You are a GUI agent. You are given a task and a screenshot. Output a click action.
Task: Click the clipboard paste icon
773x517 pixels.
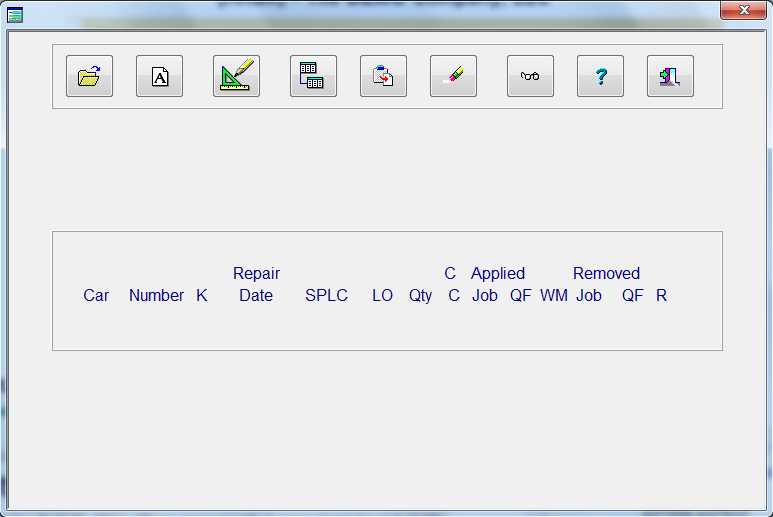383,76
